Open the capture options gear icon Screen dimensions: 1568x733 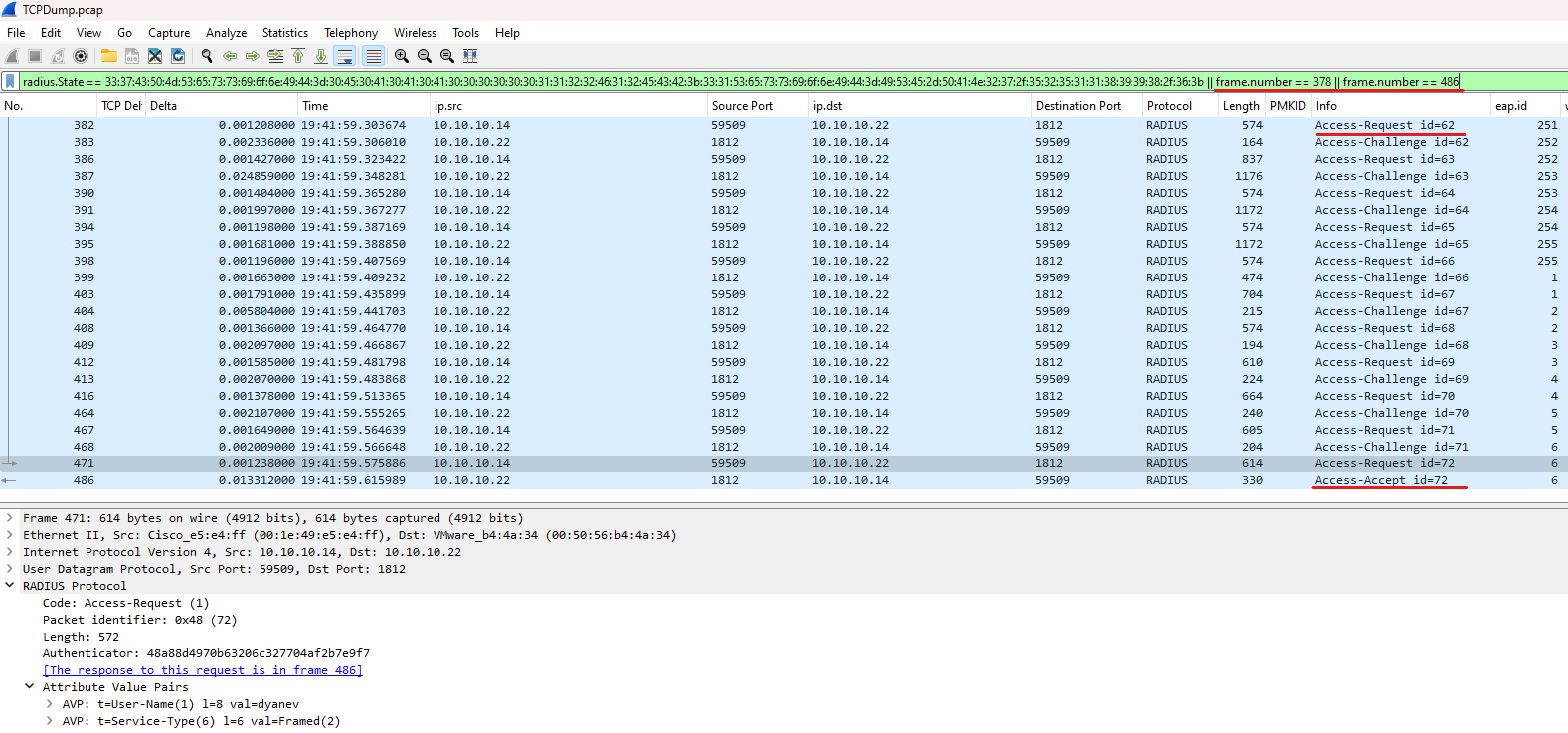point(81,56)
